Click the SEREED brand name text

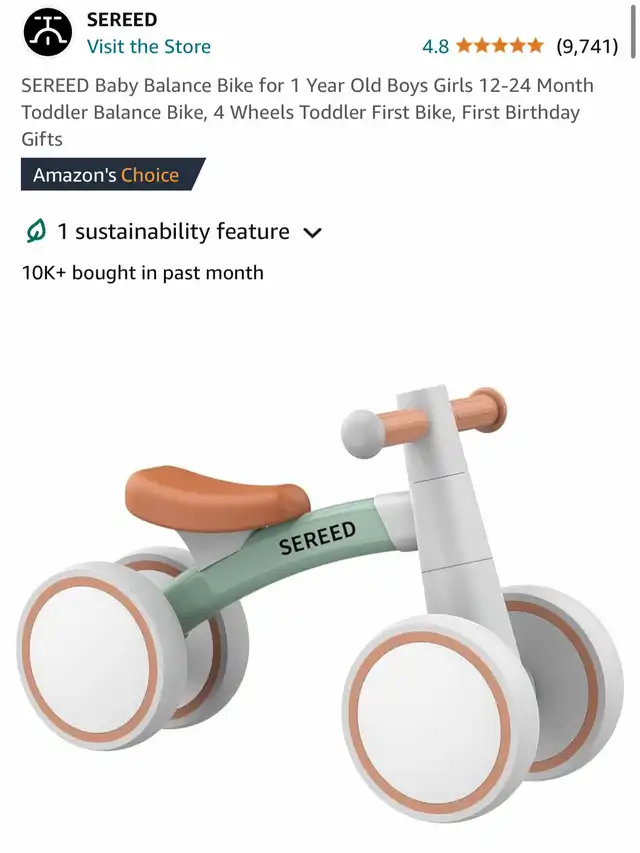(x=122, y=20)
